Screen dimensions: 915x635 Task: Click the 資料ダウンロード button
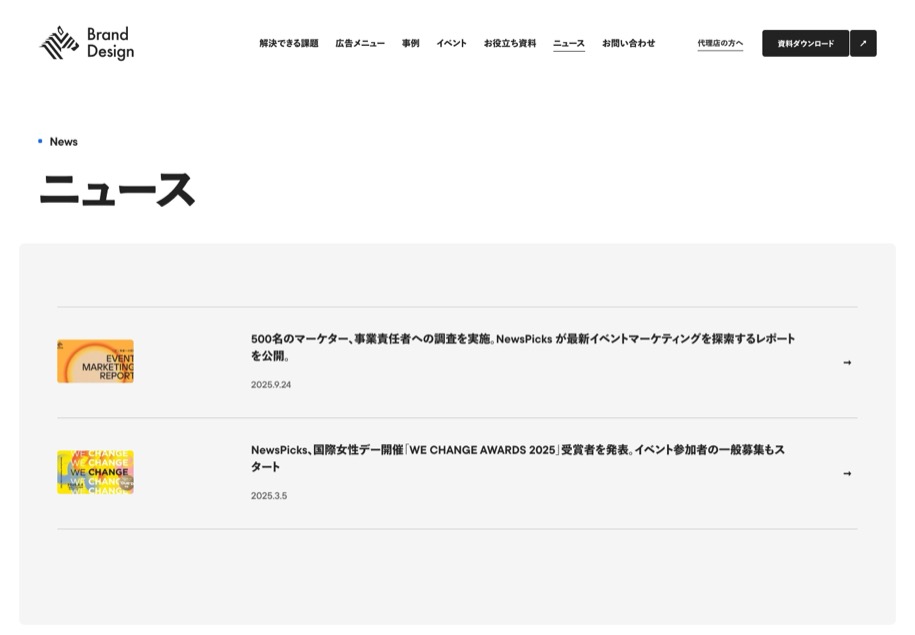coord(805,43)
